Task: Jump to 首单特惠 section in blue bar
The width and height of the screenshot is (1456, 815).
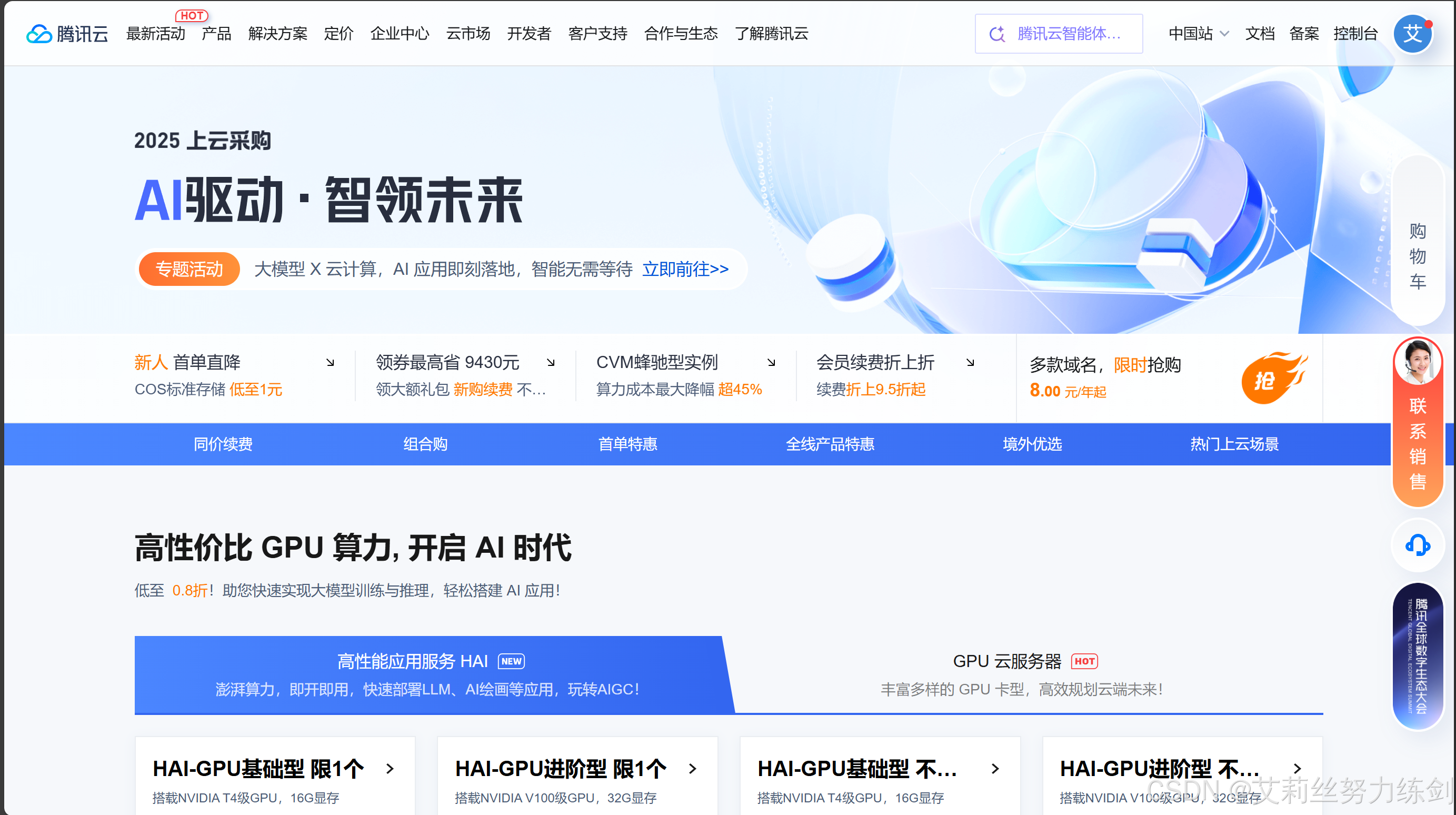Action: point(627,444)
